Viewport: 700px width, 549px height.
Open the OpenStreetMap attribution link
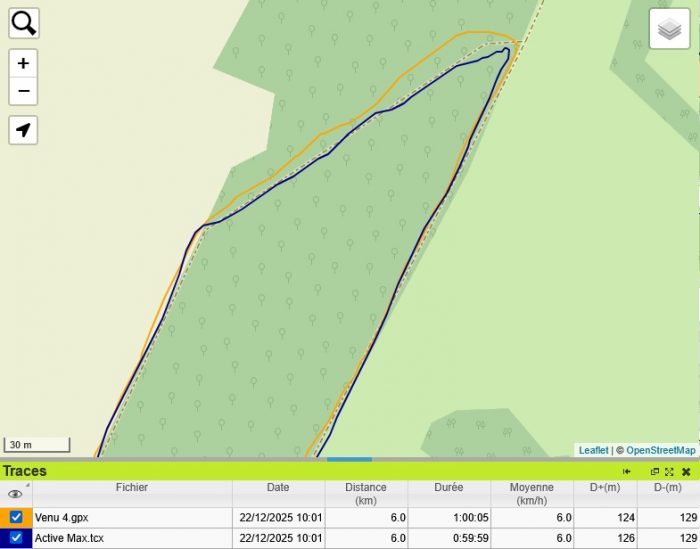click(x=660, y=451)
